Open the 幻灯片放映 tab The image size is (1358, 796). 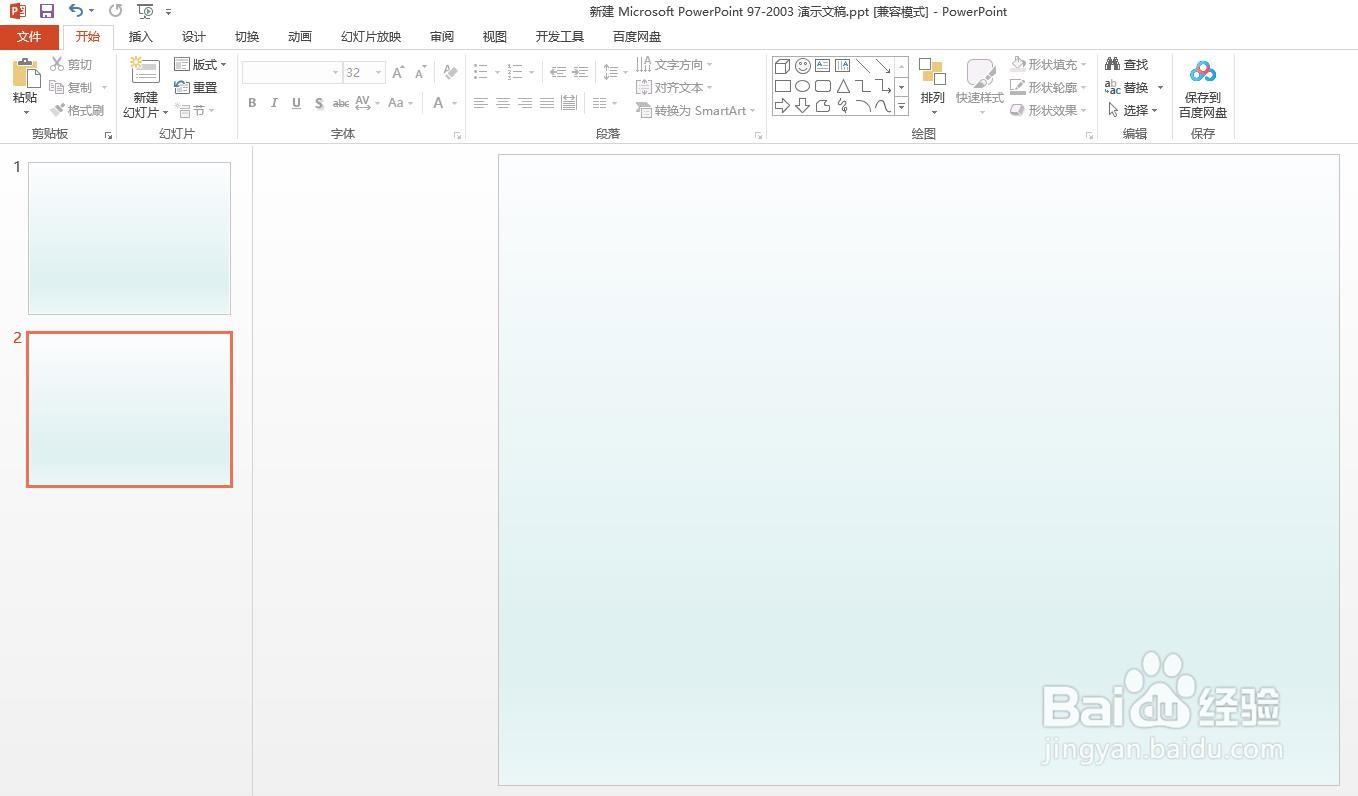tap(371, 37)
